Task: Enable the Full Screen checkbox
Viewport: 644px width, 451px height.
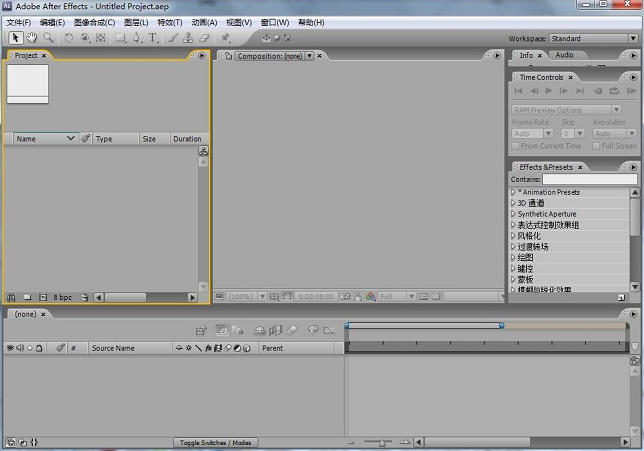Action: point(596,146)
